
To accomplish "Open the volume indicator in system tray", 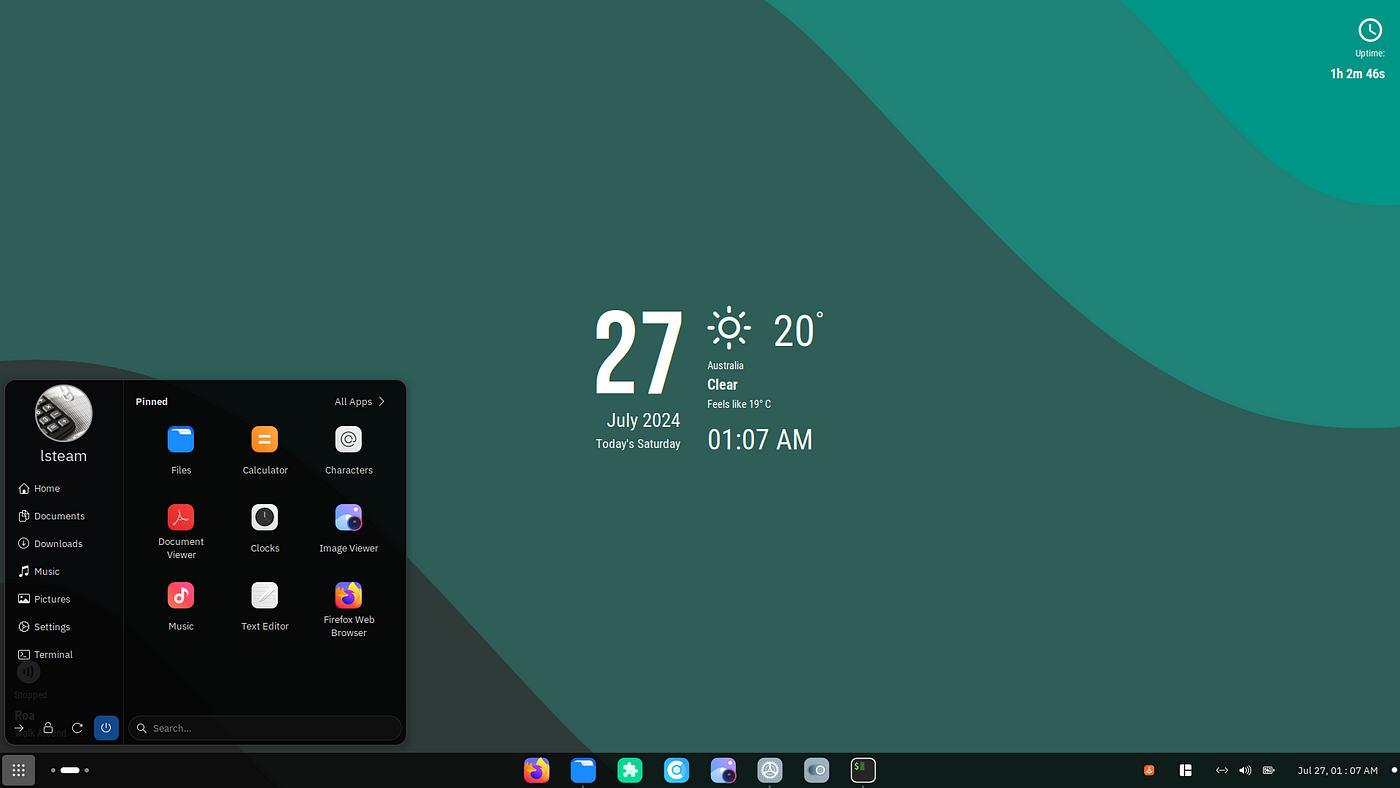I will coord(1245,770).
